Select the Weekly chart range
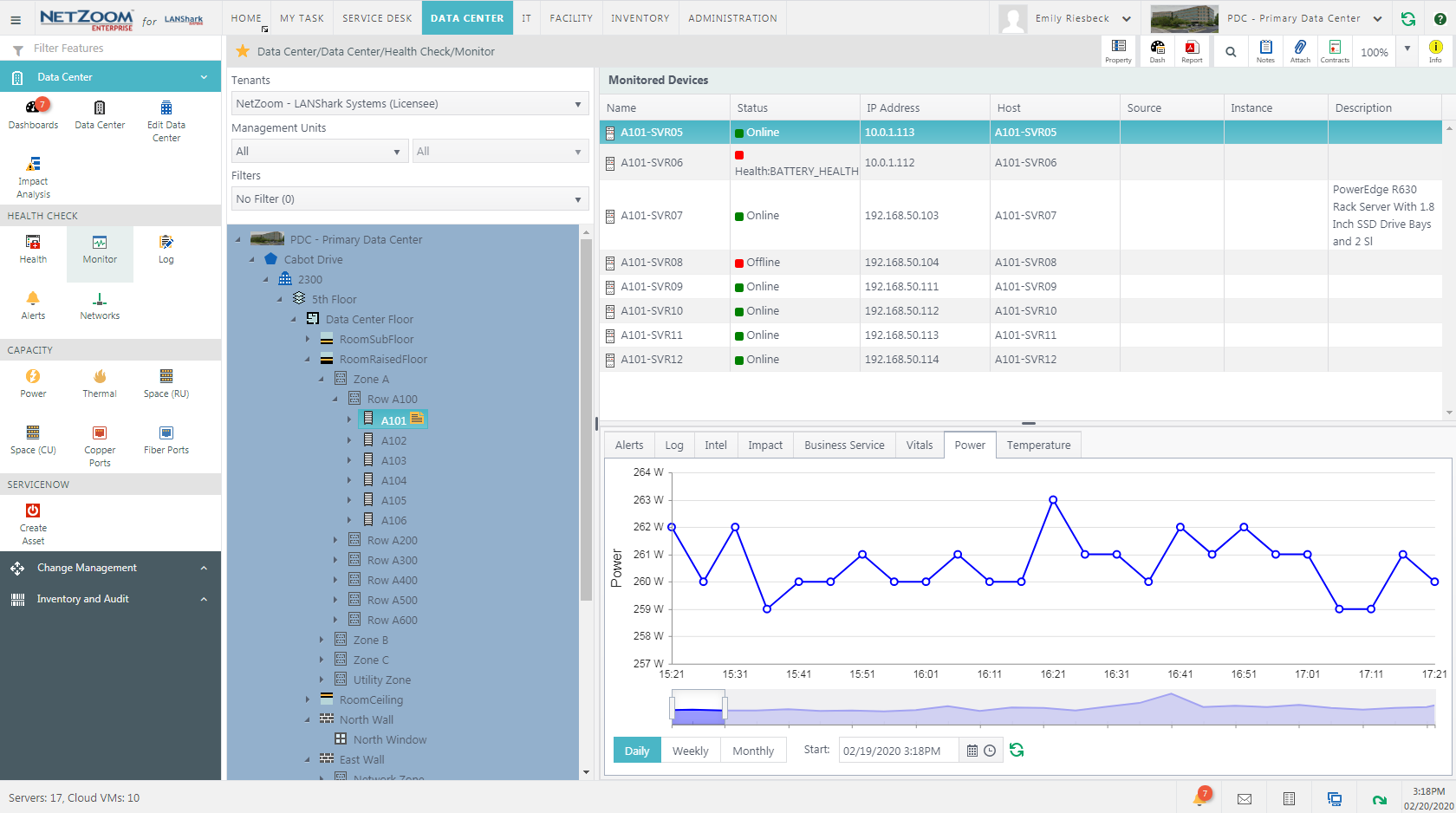The height and width of the screenshot is (813, 1456). coord(690,751)
